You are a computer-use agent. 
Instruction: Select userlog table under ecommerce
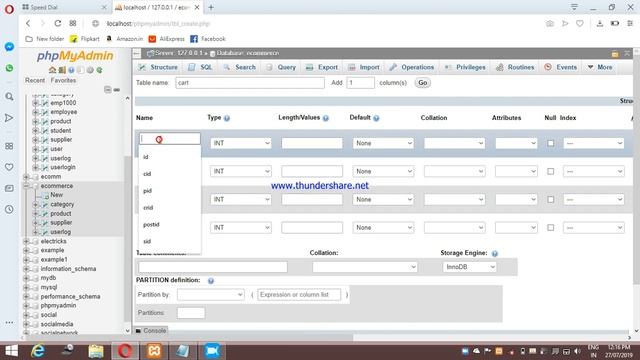(60, 232)
